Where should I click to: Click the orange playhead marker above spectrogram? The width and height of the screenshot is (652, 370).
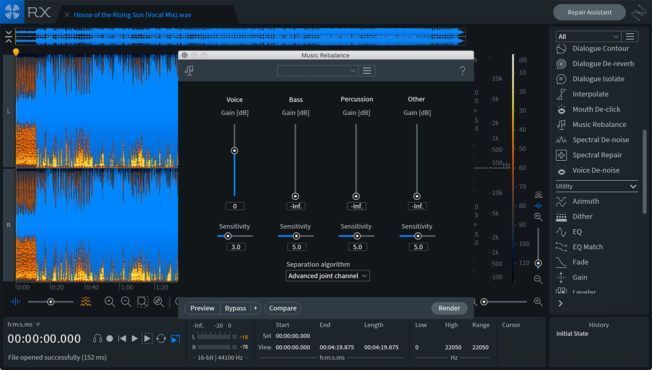coord(16,52)
